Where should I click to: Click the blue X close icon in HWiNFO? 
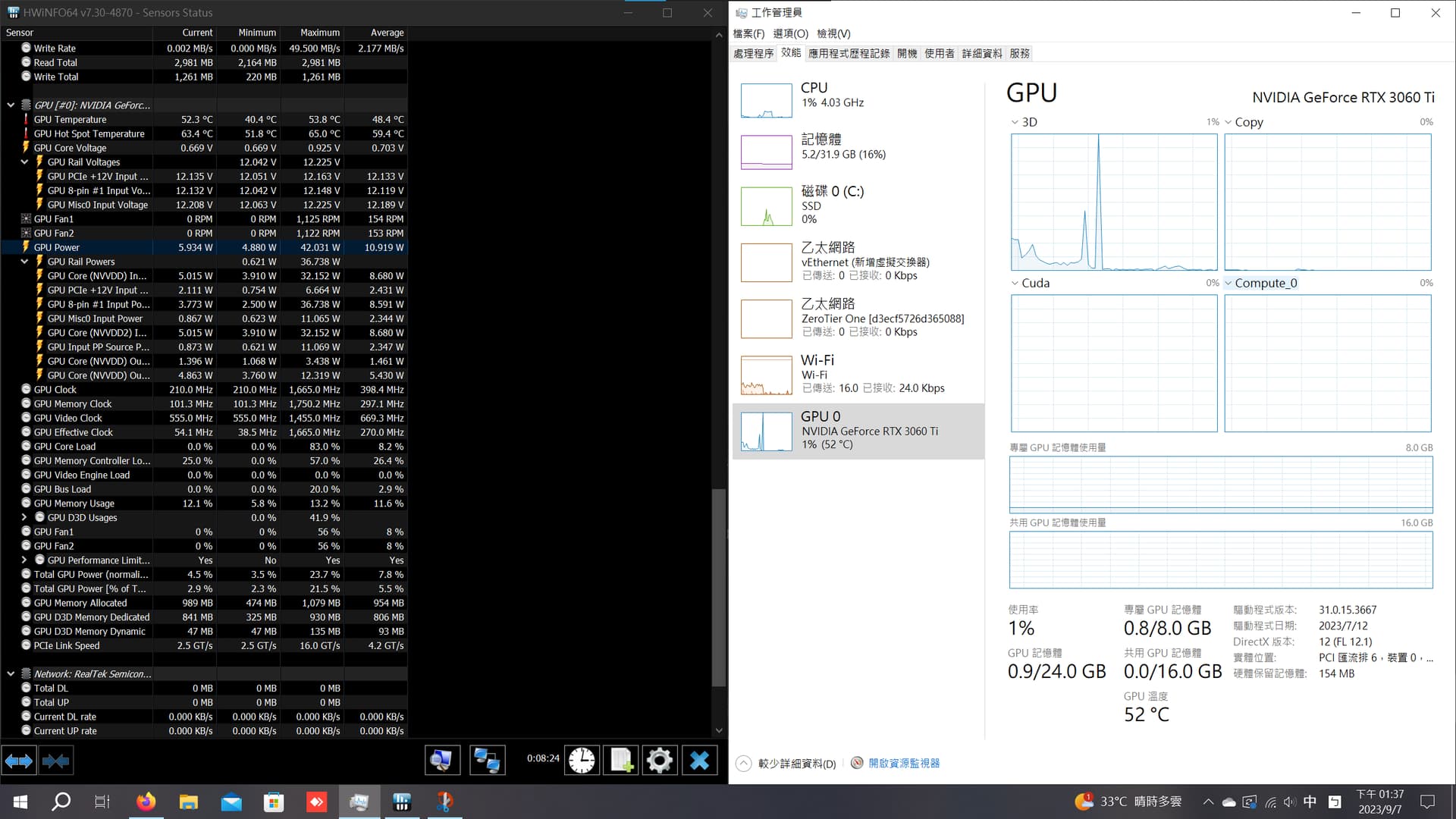[700, 760]
